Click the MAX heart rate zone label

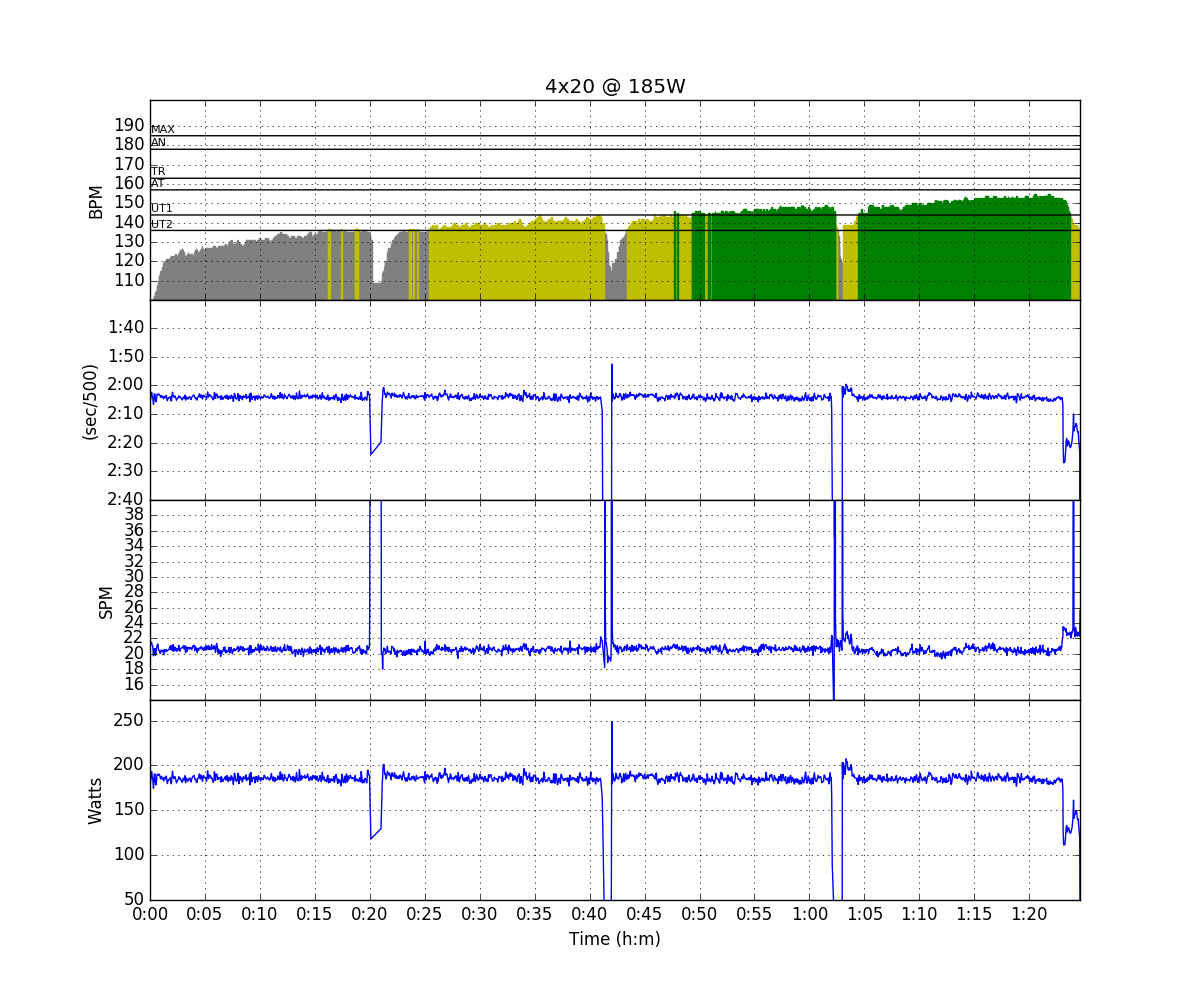pos(162,130)
